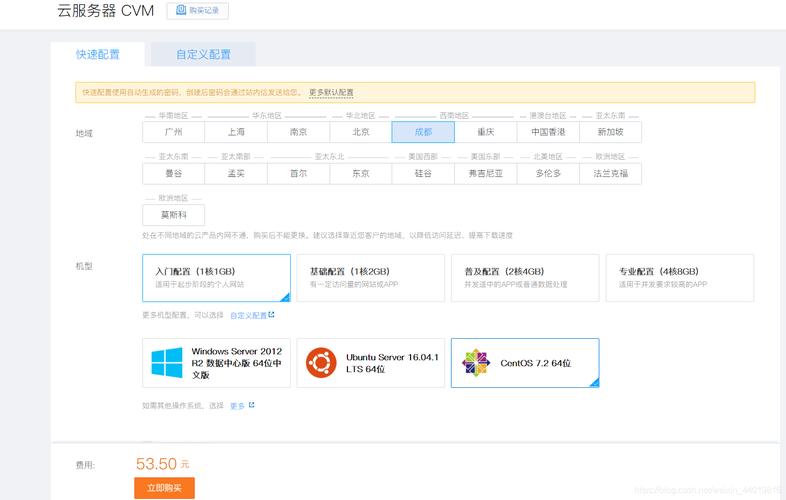This screenshot has width=786, height=500.
Task: Choose the 首尔 region
Action: (298, 174)
